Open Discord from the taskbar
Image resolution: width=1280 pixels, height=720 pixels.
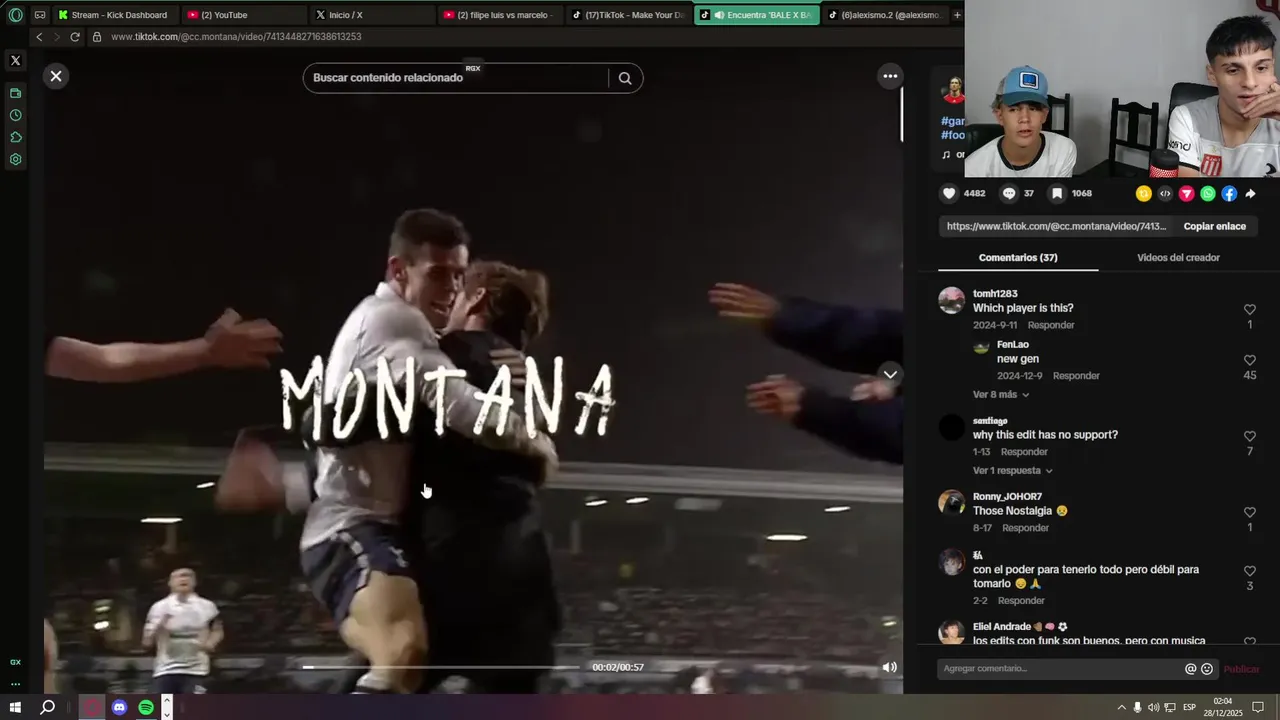(119, 707)
